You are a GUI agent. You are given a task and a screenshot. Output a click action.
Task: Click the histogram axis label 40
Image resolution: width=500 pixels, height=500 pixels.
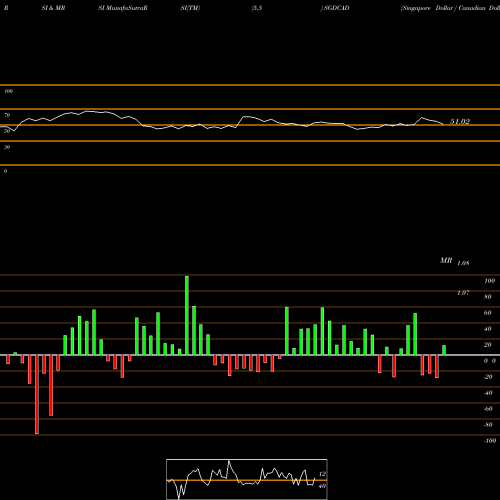click(488, 329)
